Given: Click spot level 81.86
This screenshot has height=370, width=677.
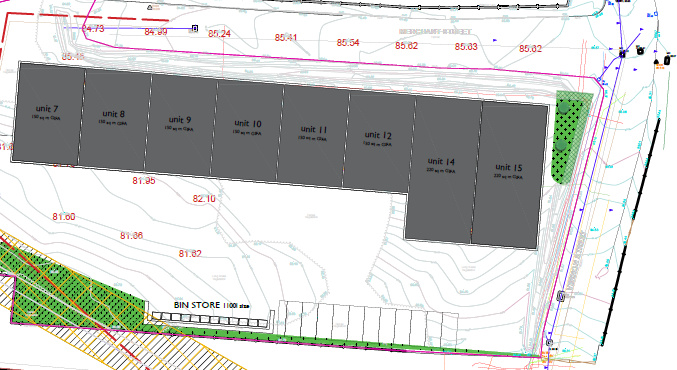Looking at the screenshot, I should (131, 236).
